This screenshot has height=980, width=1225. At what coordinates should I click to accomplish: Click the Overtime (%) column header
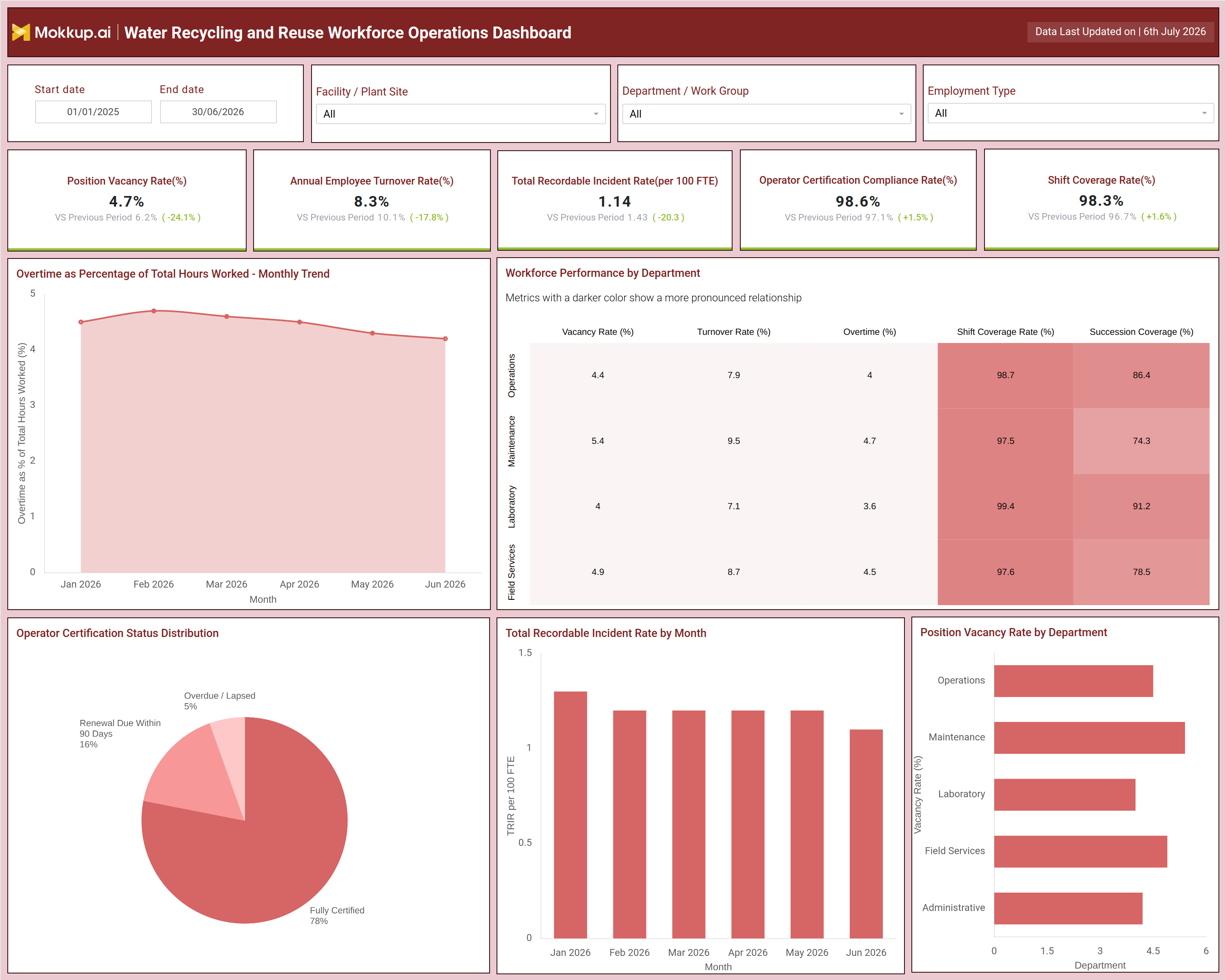pos(869,332)
